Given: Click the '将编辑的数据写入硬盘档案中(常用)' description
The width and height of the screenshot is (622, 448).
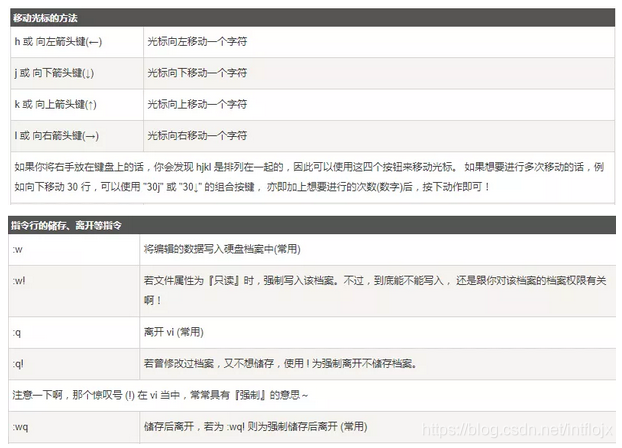Looking at the screenshot, I should [x=222, y=249].
